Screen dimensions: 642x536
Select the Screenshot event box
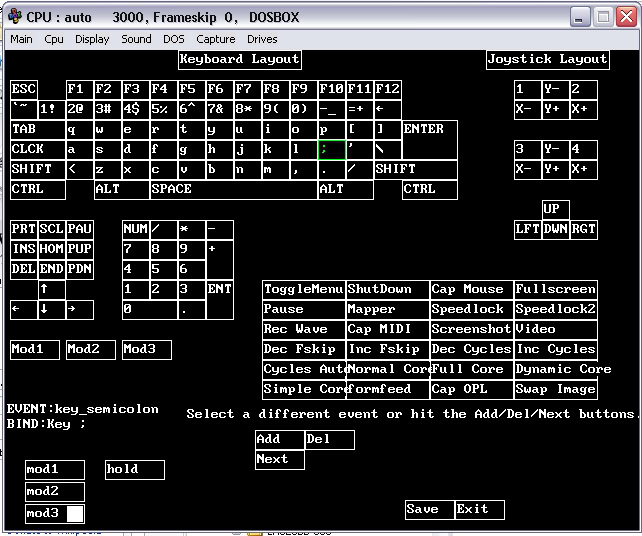coord(471,329)
